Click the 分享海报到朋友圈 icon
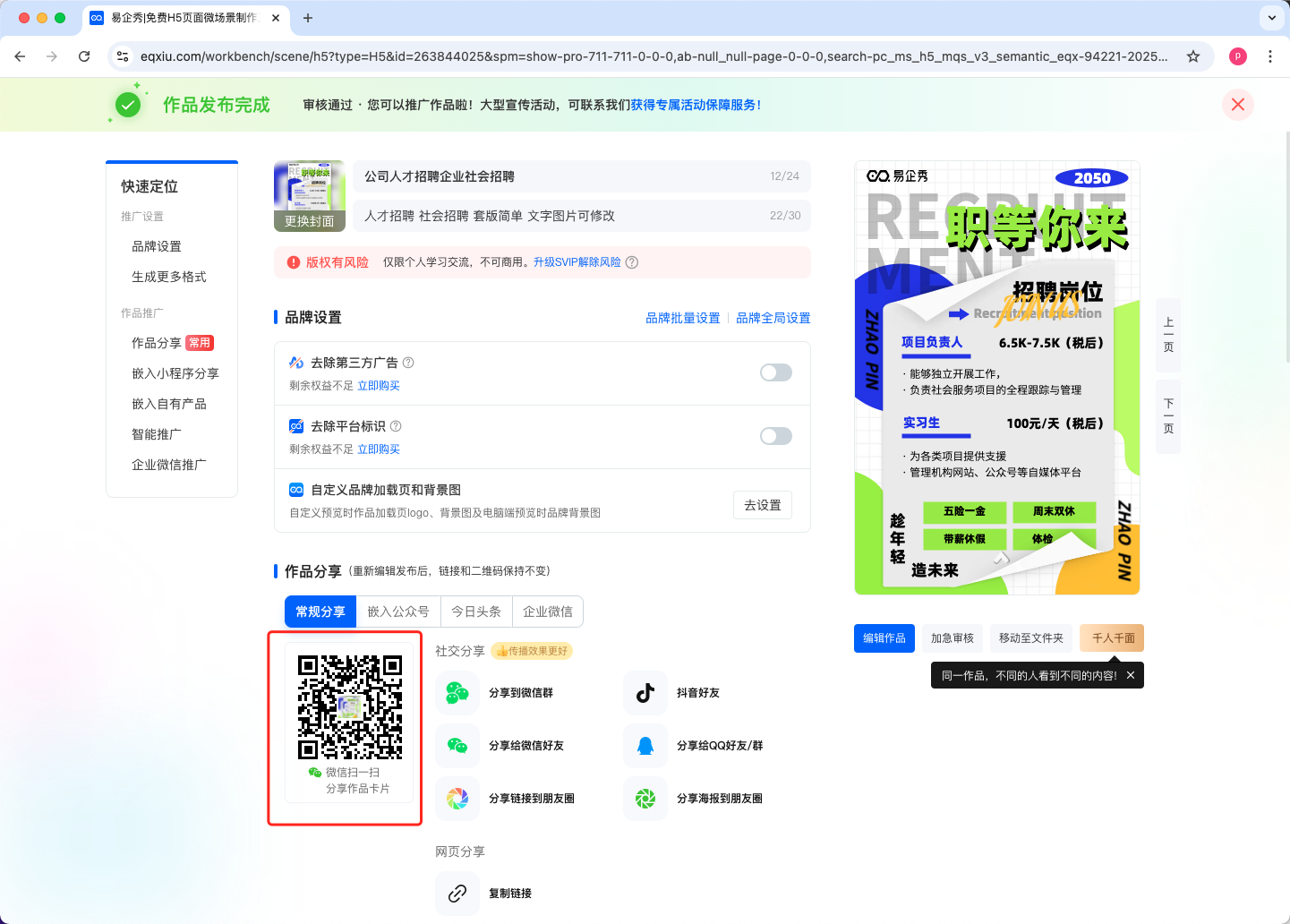This screenshot has height=924, width=1290. [x=645, y=799]
